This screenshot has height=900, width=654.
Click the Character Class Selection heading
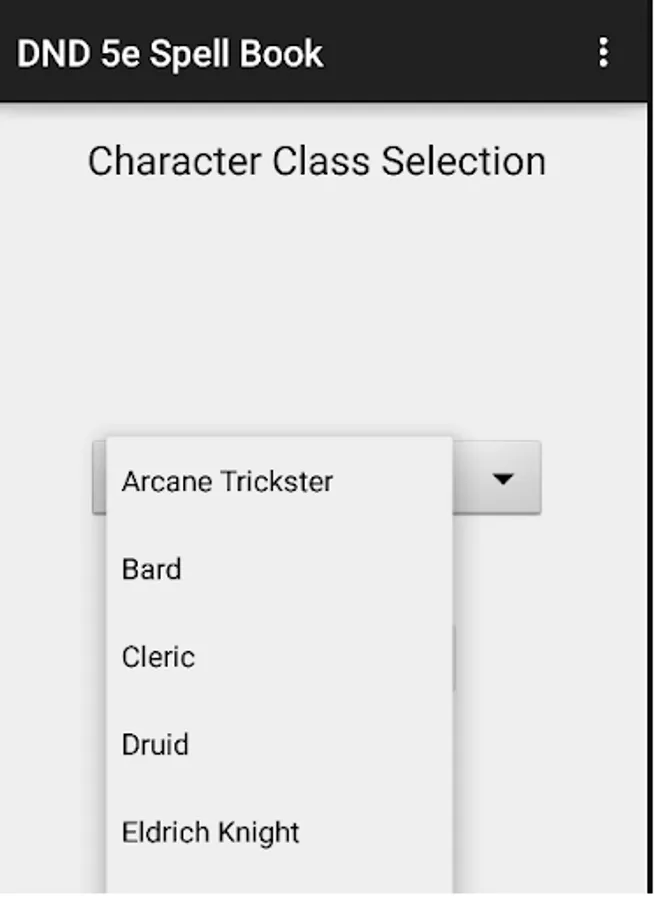[317, 161]
